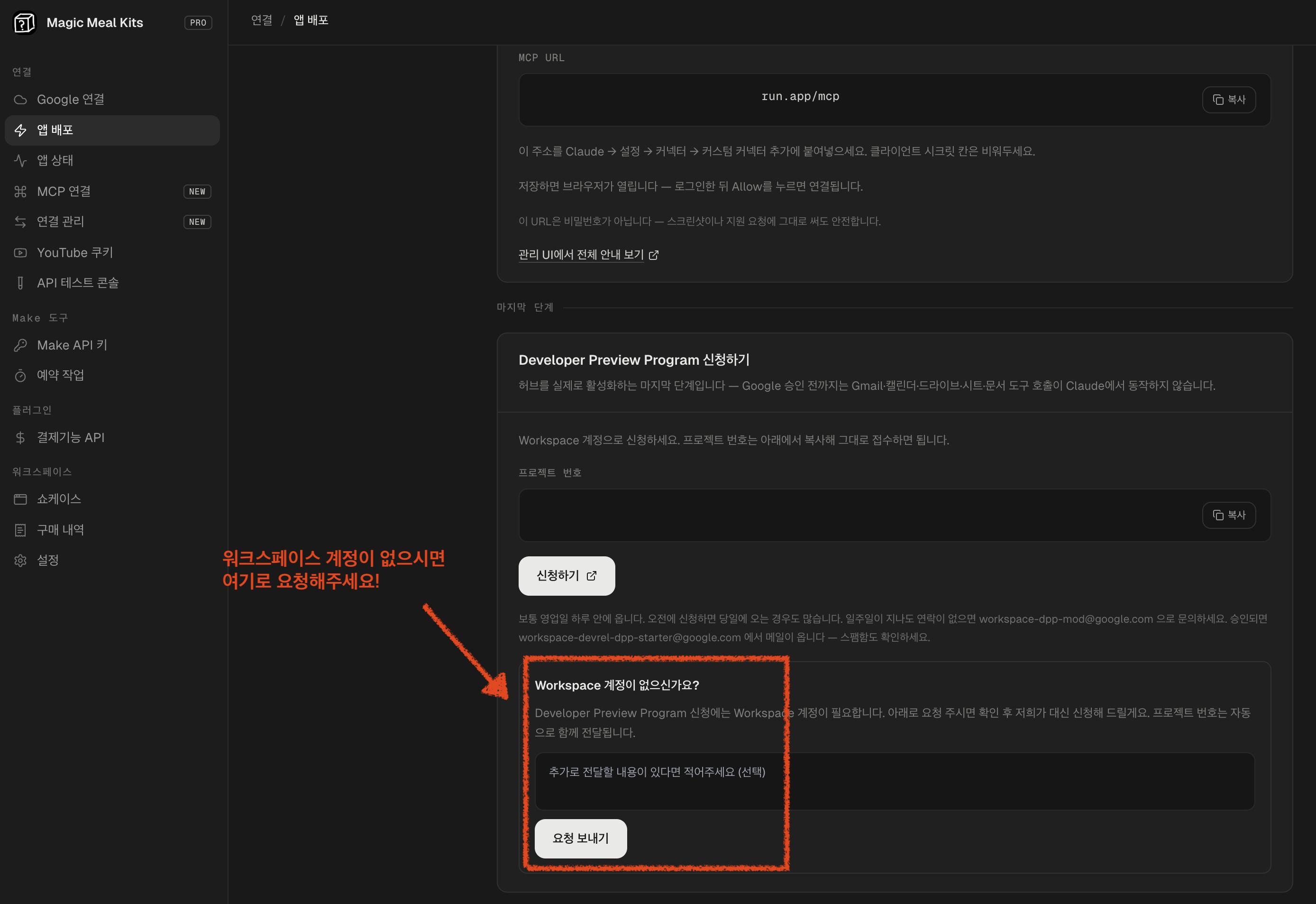Open Google 연결 in the sidebar
The image size is (1316, 904).
[x=112, y=100]
